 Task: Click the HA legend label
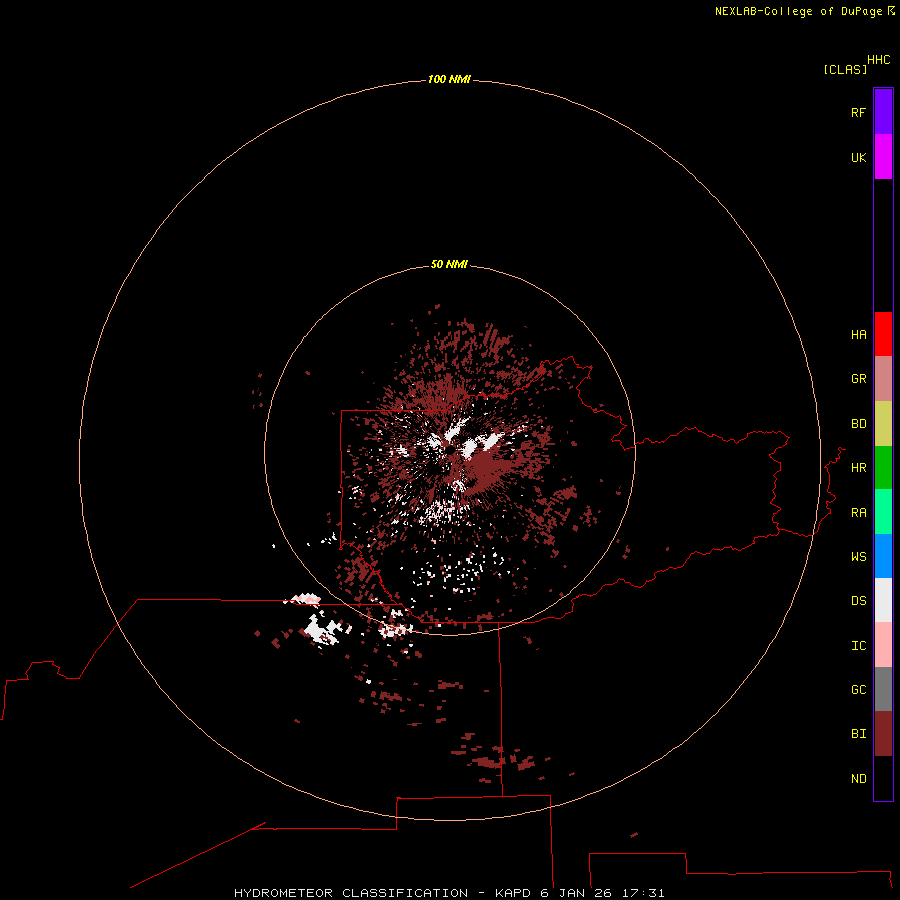[859, 335]
